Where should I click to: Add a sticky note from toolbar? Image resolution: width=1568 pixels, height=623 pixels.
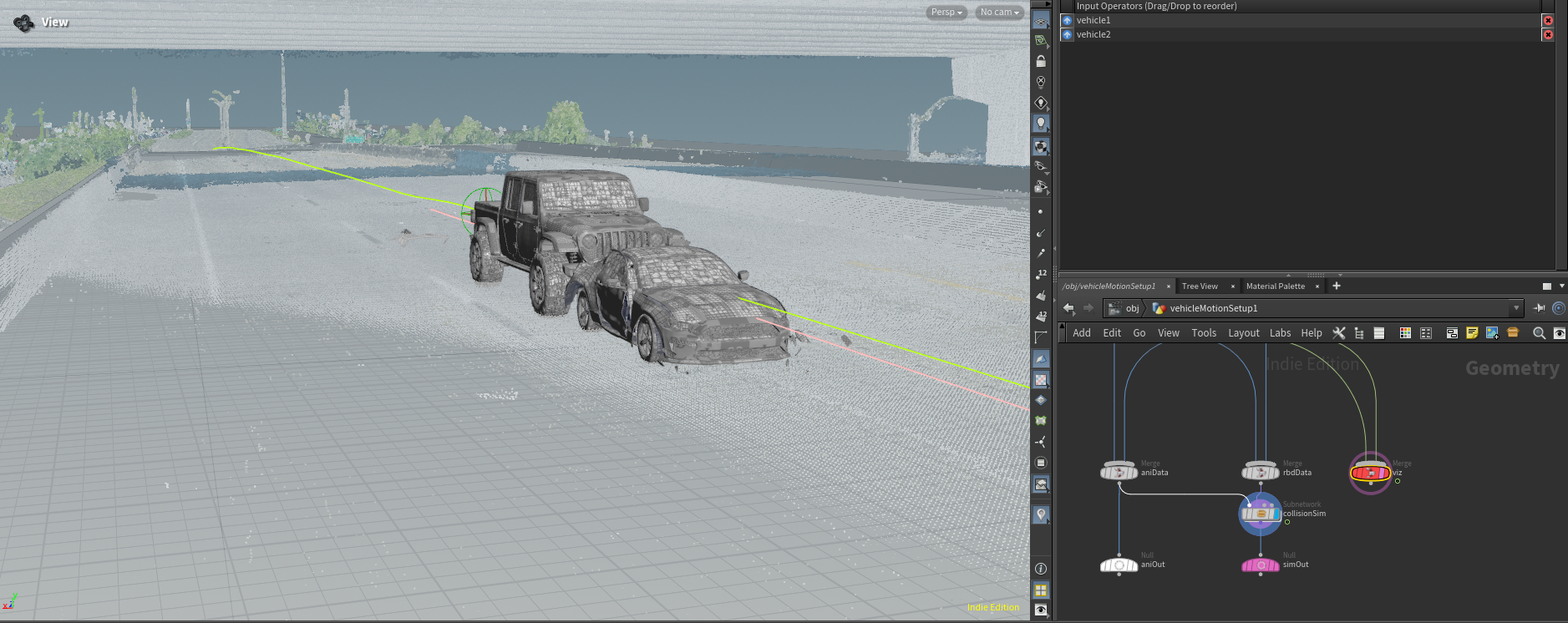[x=1472, y=332]
